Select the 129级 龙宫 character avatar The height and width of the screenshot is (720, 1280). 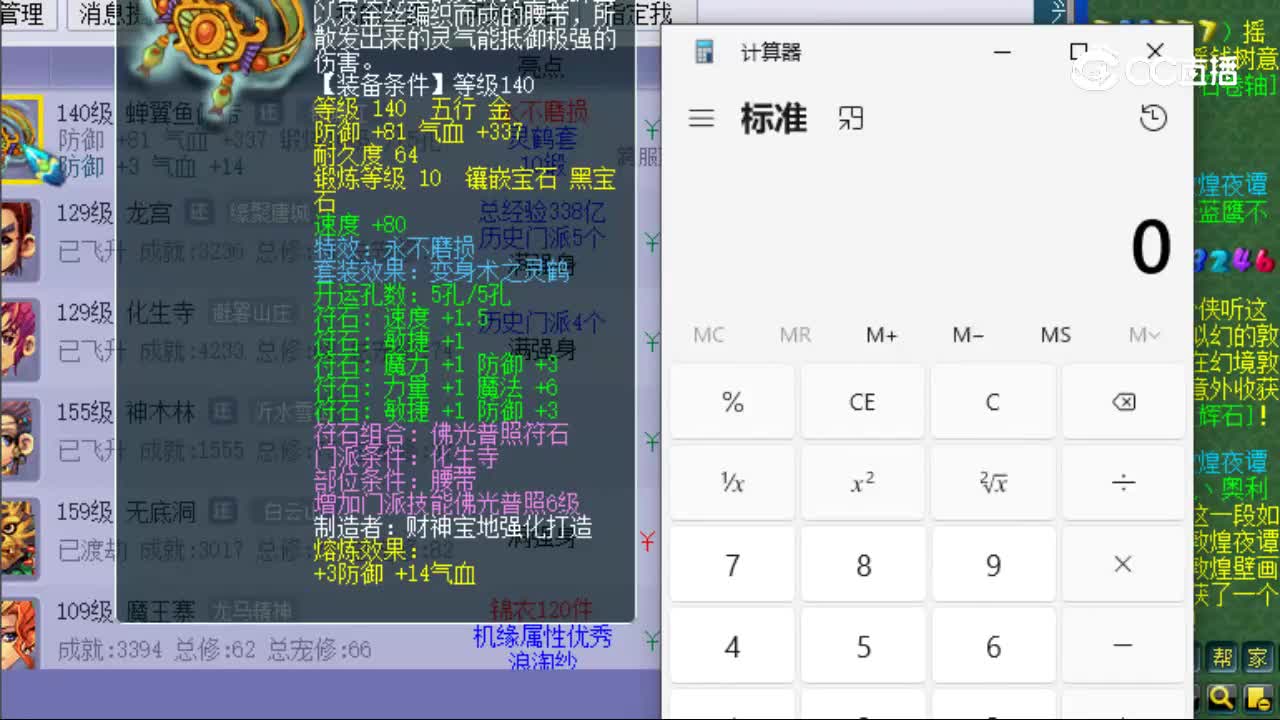(18, 238)
